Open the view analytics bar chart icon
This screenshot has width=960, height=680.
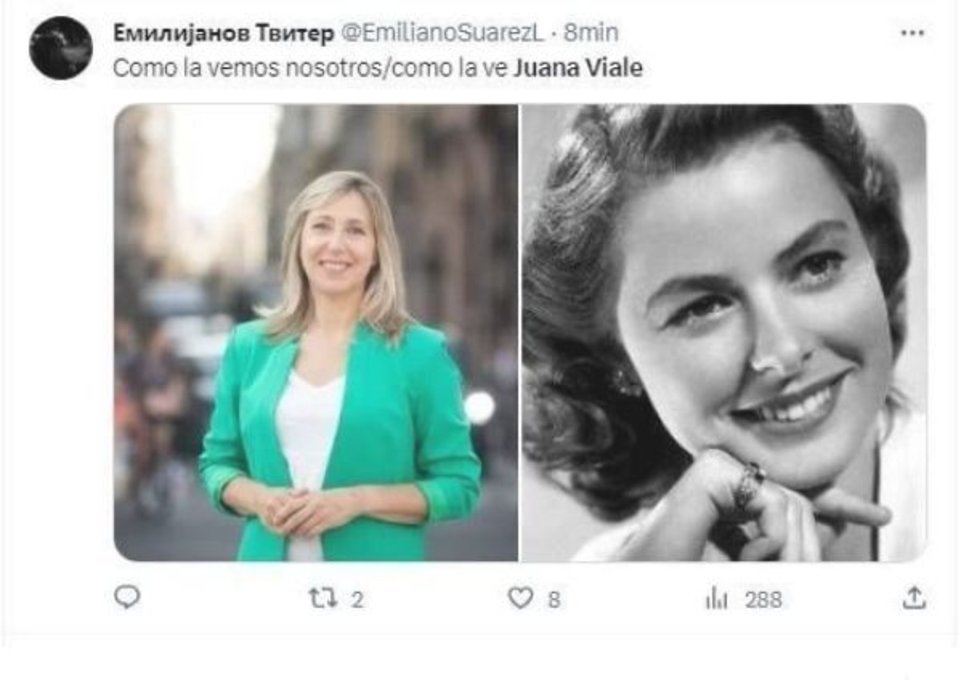coord(716,598)
